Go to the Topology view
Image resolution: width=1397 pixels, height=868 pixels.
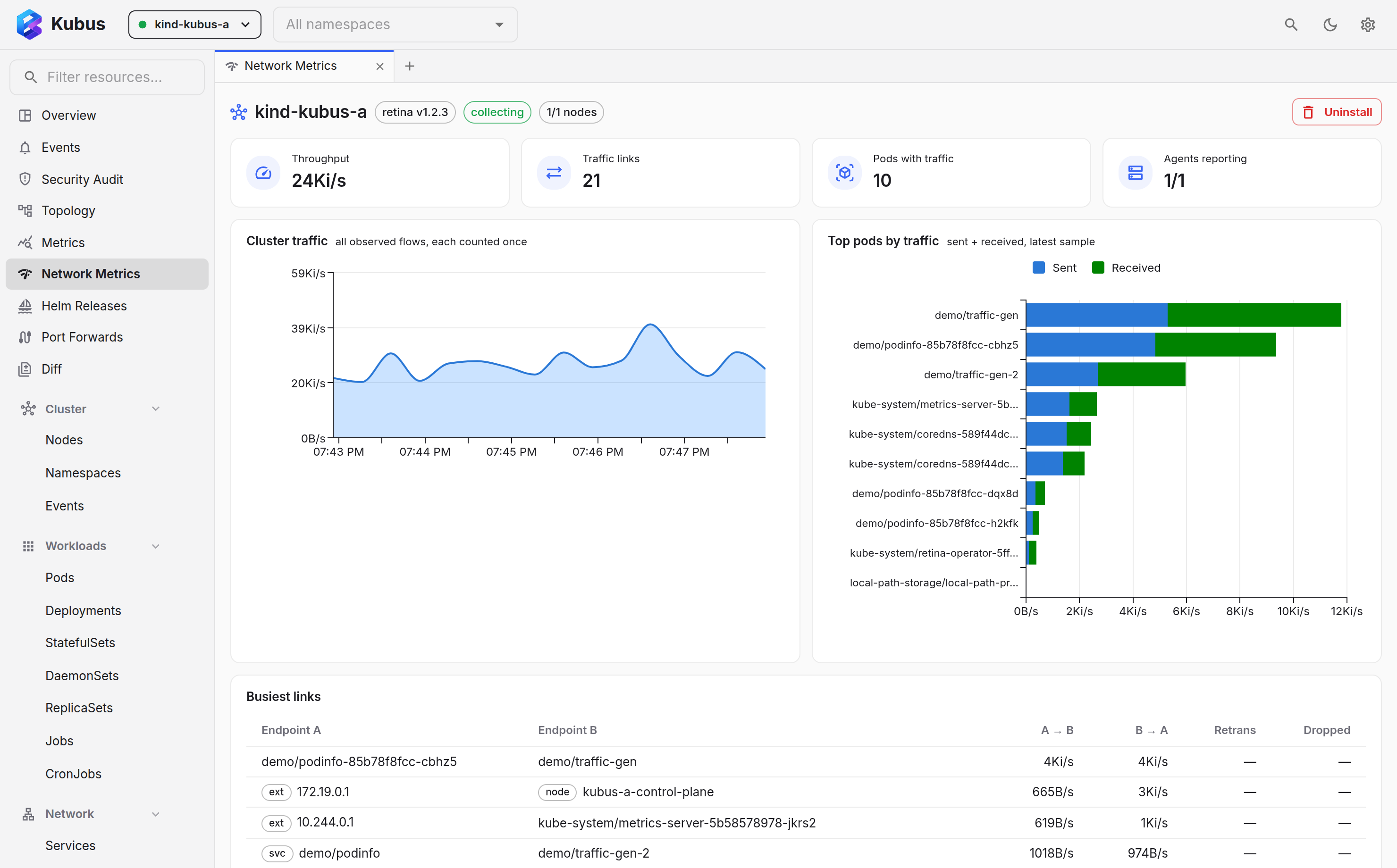tap(108, 211)
